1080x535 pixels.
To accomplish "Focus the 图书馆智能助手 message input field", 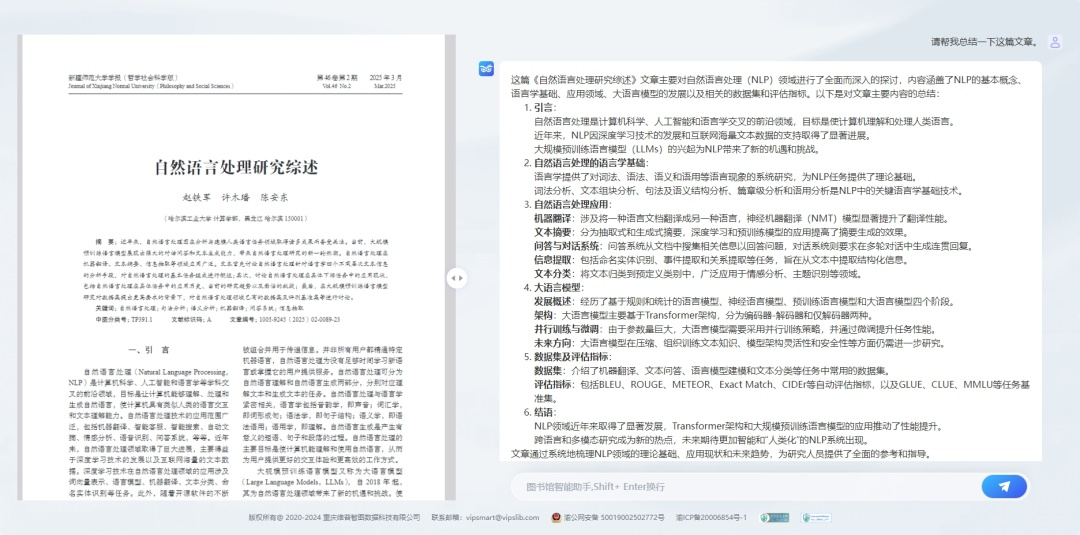I will pyautogui.click(x=740, y=486).
